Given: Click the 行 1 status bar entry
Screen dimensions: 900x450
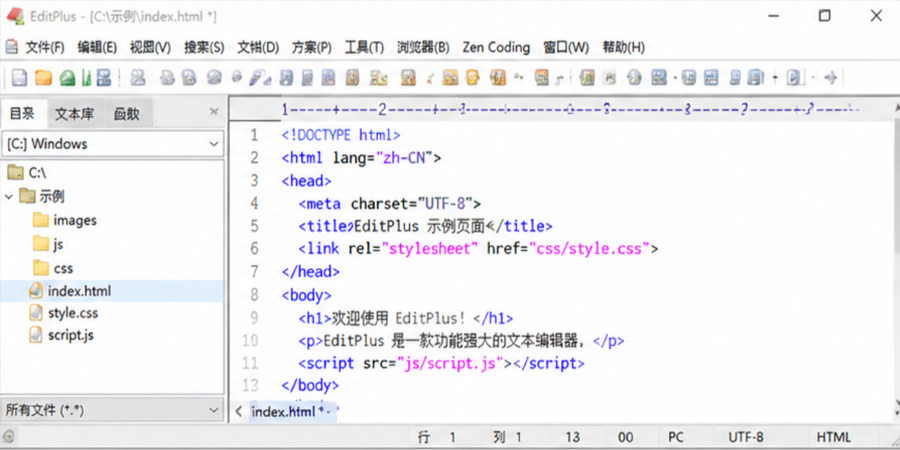Looking at the screenshot, I should [436, 437].
